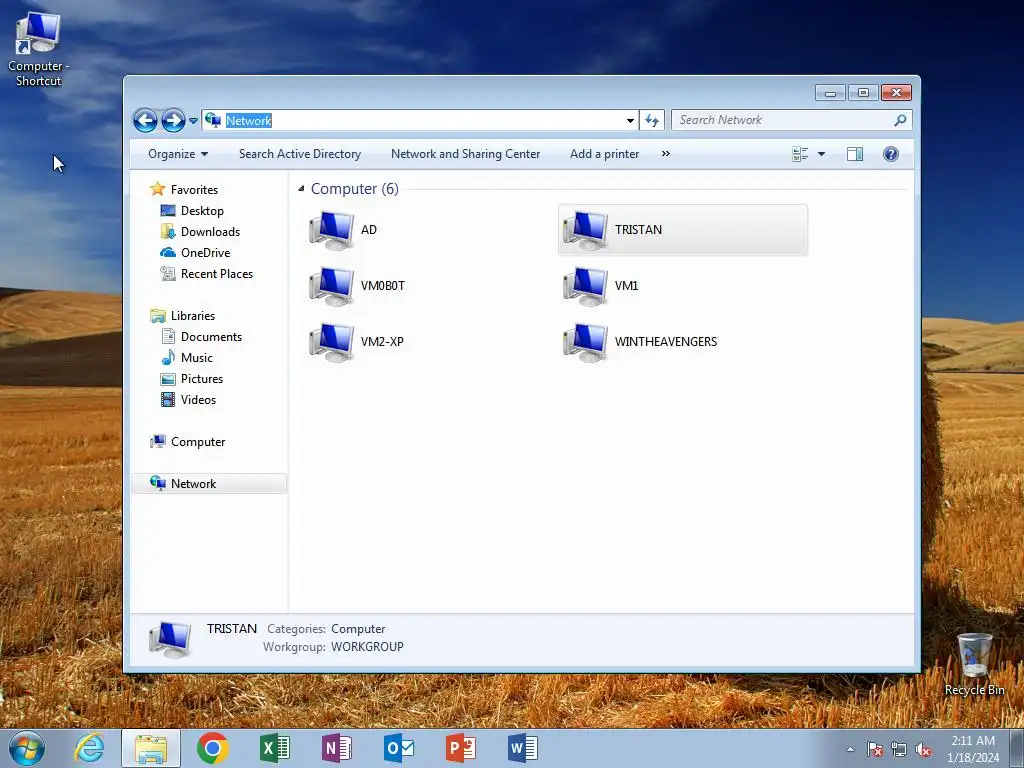Select the VM1 computer
Screen dimensions: 1024x768
601,286
